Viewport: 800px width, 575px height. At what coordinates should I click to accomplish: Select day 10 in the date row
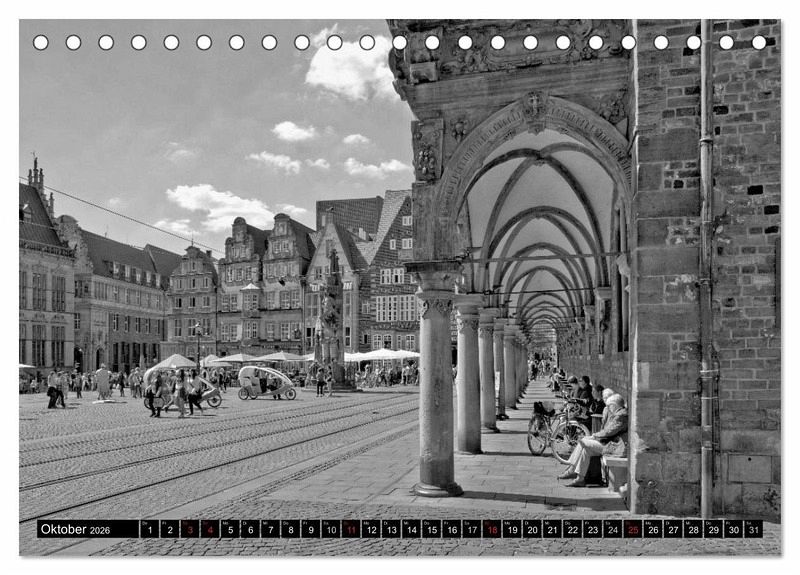[x=330, y=529]
